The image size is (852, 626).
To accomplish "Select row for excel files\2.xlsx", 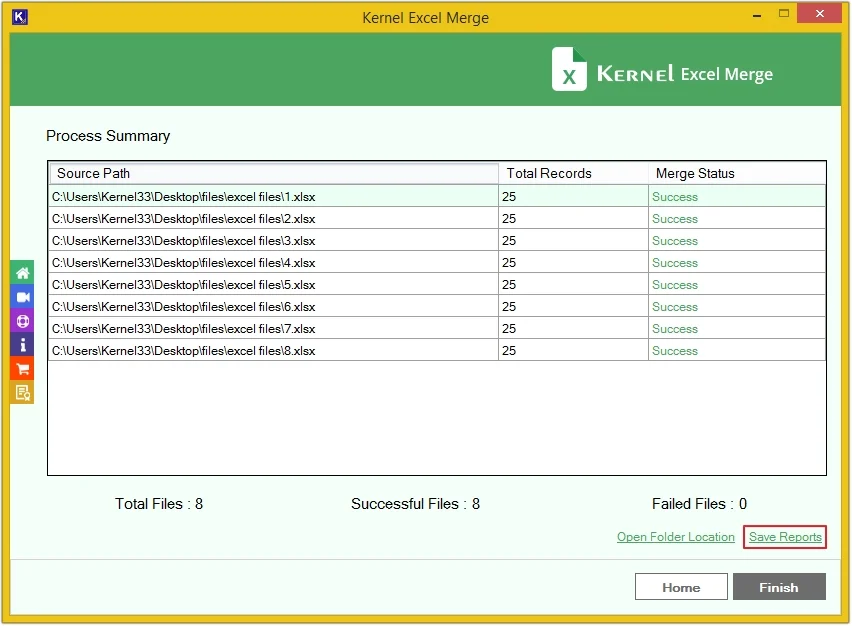I will click(437, 218).
